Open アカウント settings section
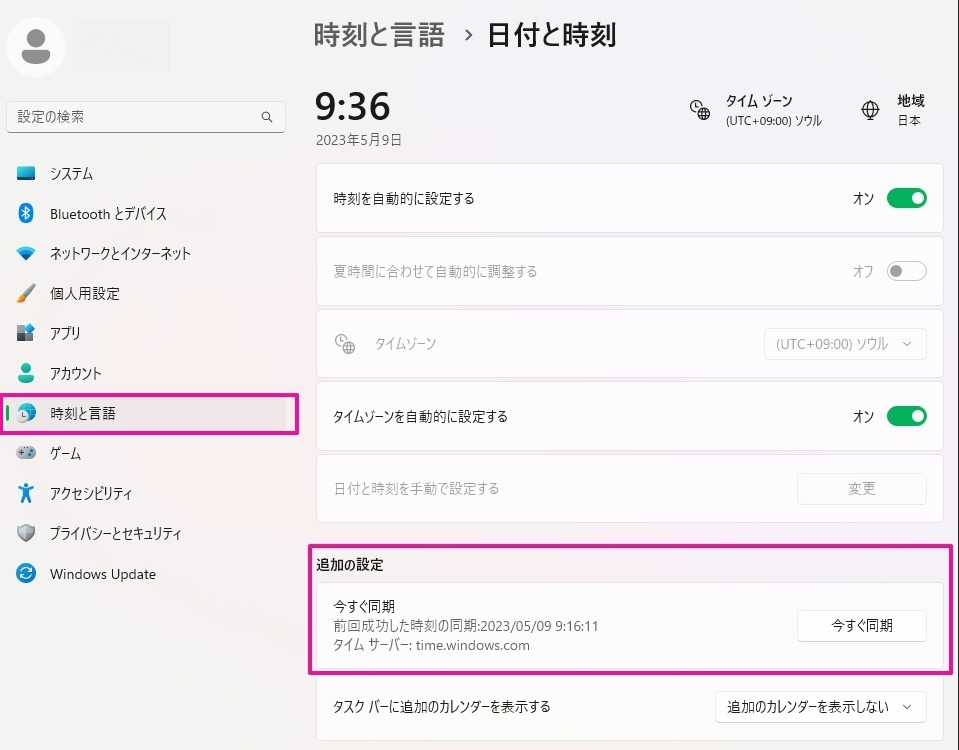Image resolution: width=959 pixels, height=750 pixels. [x=76, y=373]
